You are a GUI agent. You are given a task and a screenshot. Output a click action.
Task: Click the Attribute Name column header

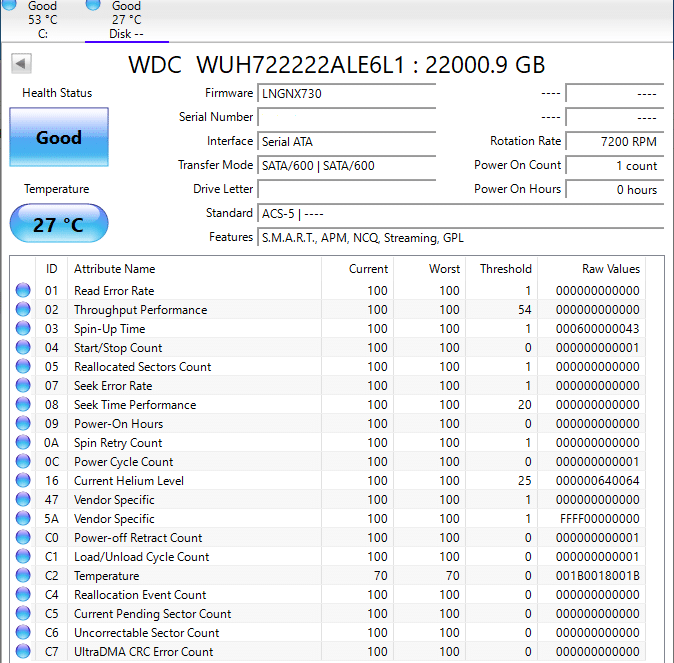tap(194, 269)
